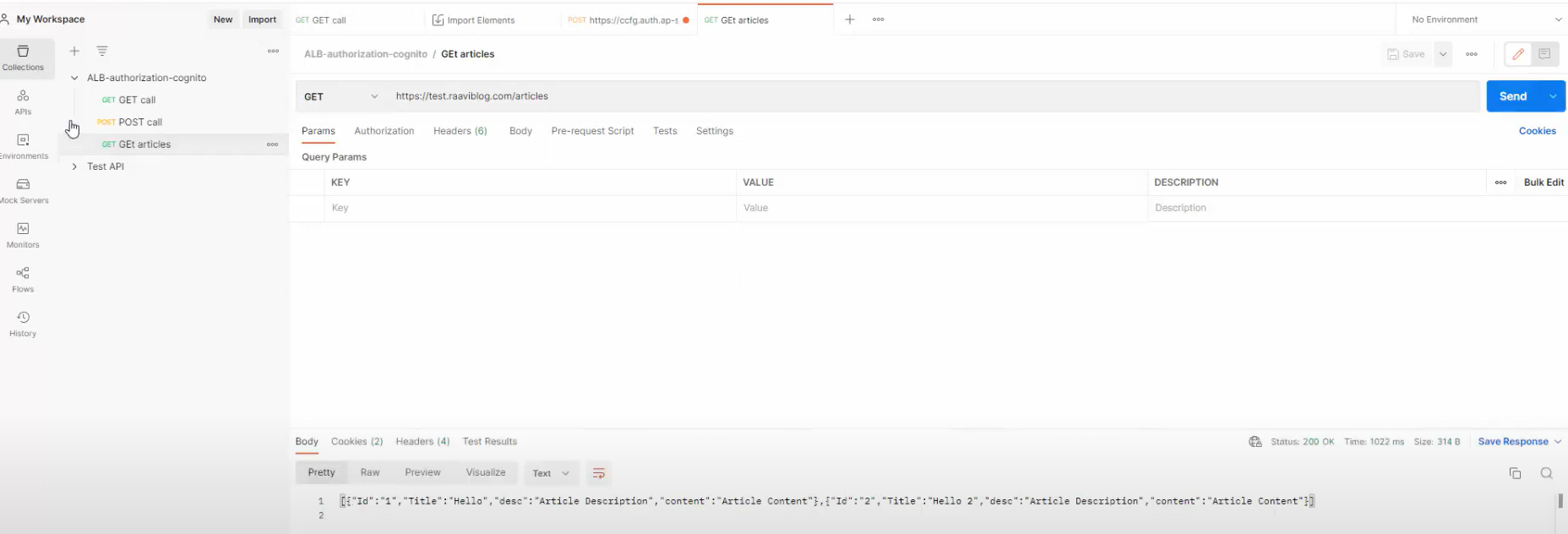Open the Save options dropdown arrow

[1443, 54]
